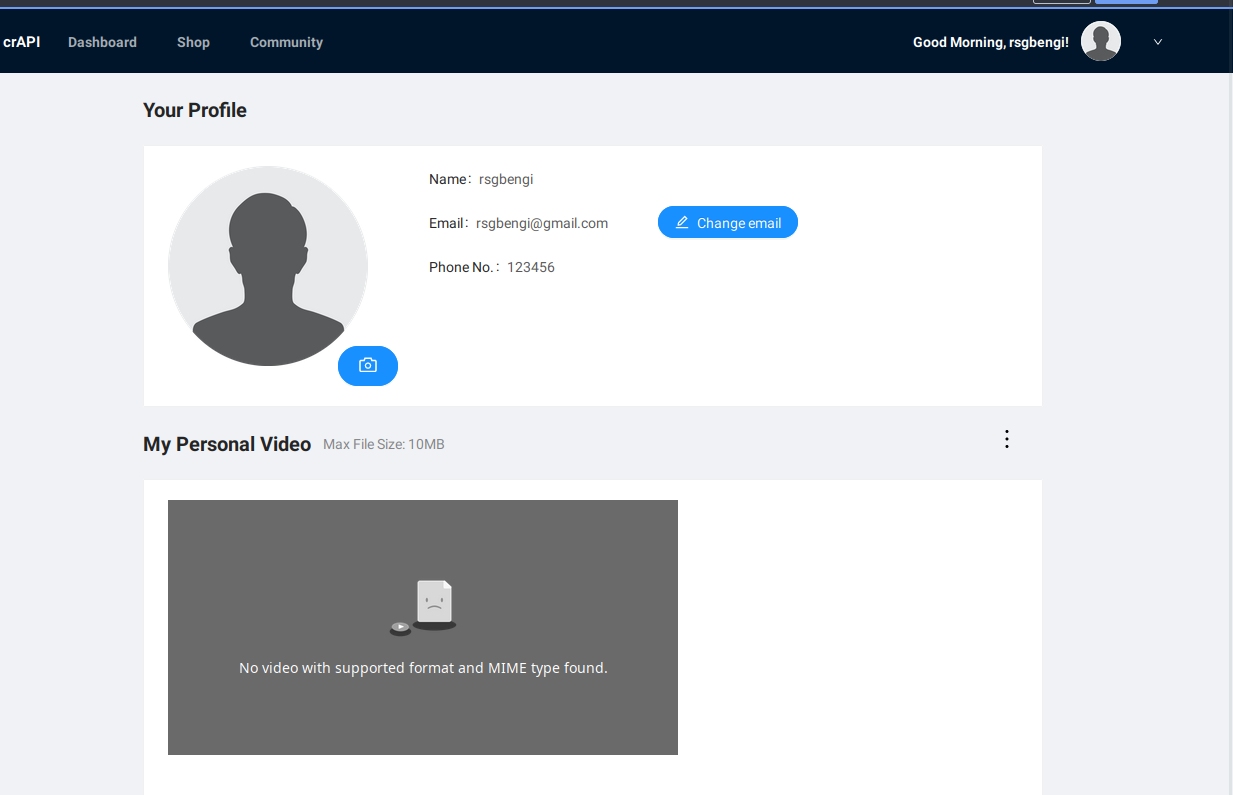The height and width of the screenshot is (795, 1233).
Task: Click the camera icon to upload profile photo
Action: pyautogui.click(x=368, y=366)
